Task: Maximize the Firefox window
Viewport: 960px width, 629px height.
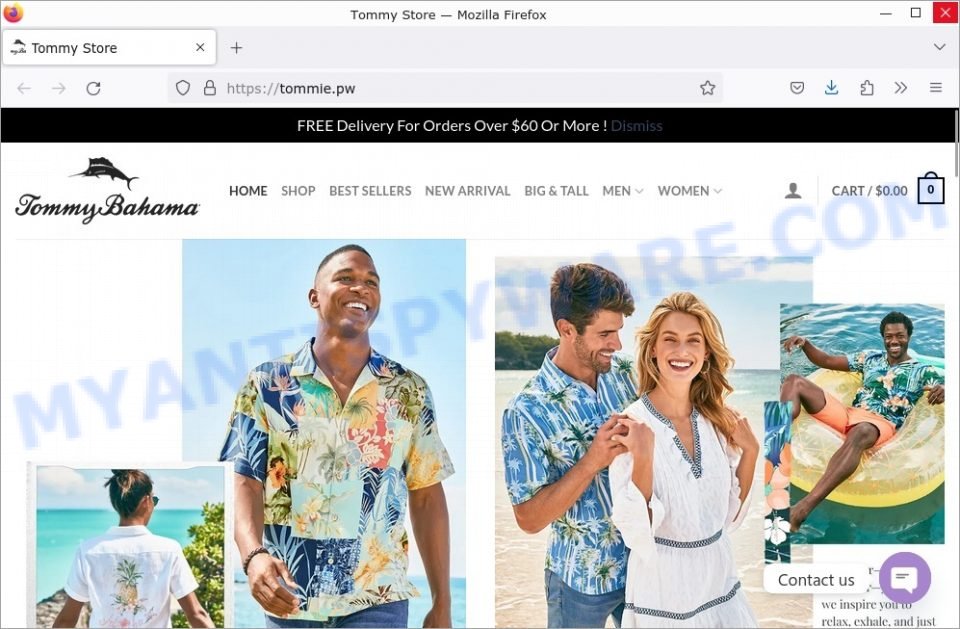Action: tap(915, 13)
